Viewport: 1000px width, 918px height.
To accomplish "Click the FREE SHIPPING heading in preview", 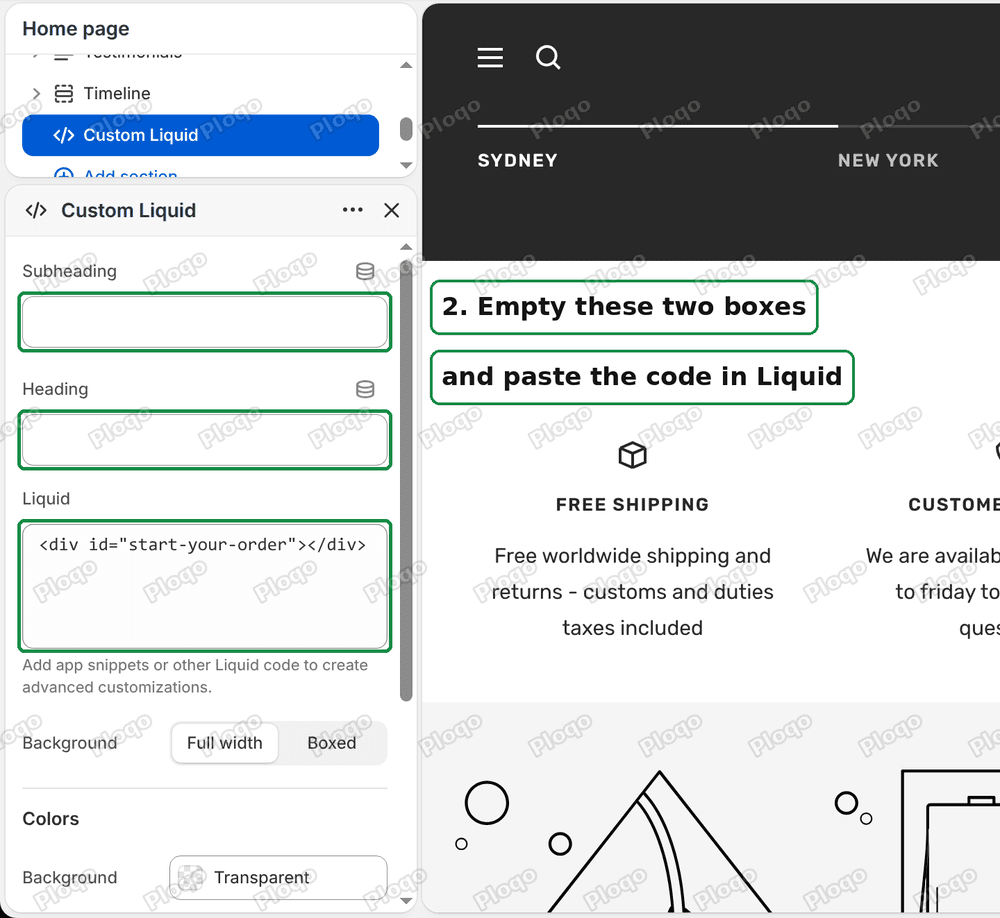I will pos(632,505).
